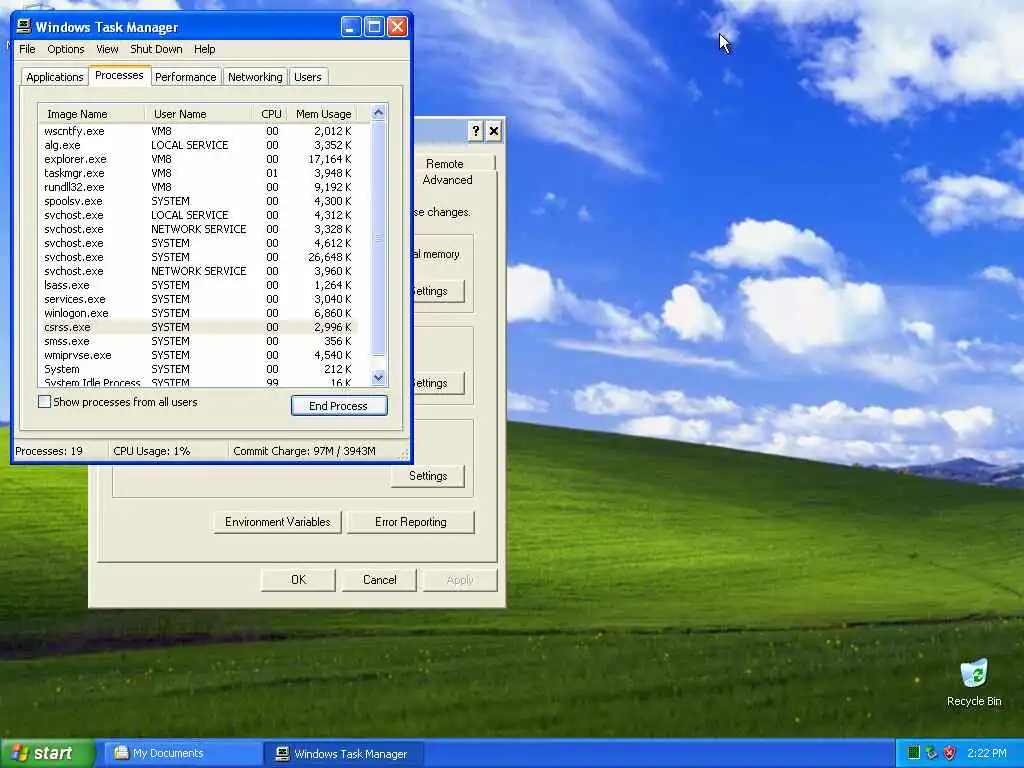Click the process list scrollbar thumb
The height and width of the screenshot is (768, 1024).
(x=378, y=238)
